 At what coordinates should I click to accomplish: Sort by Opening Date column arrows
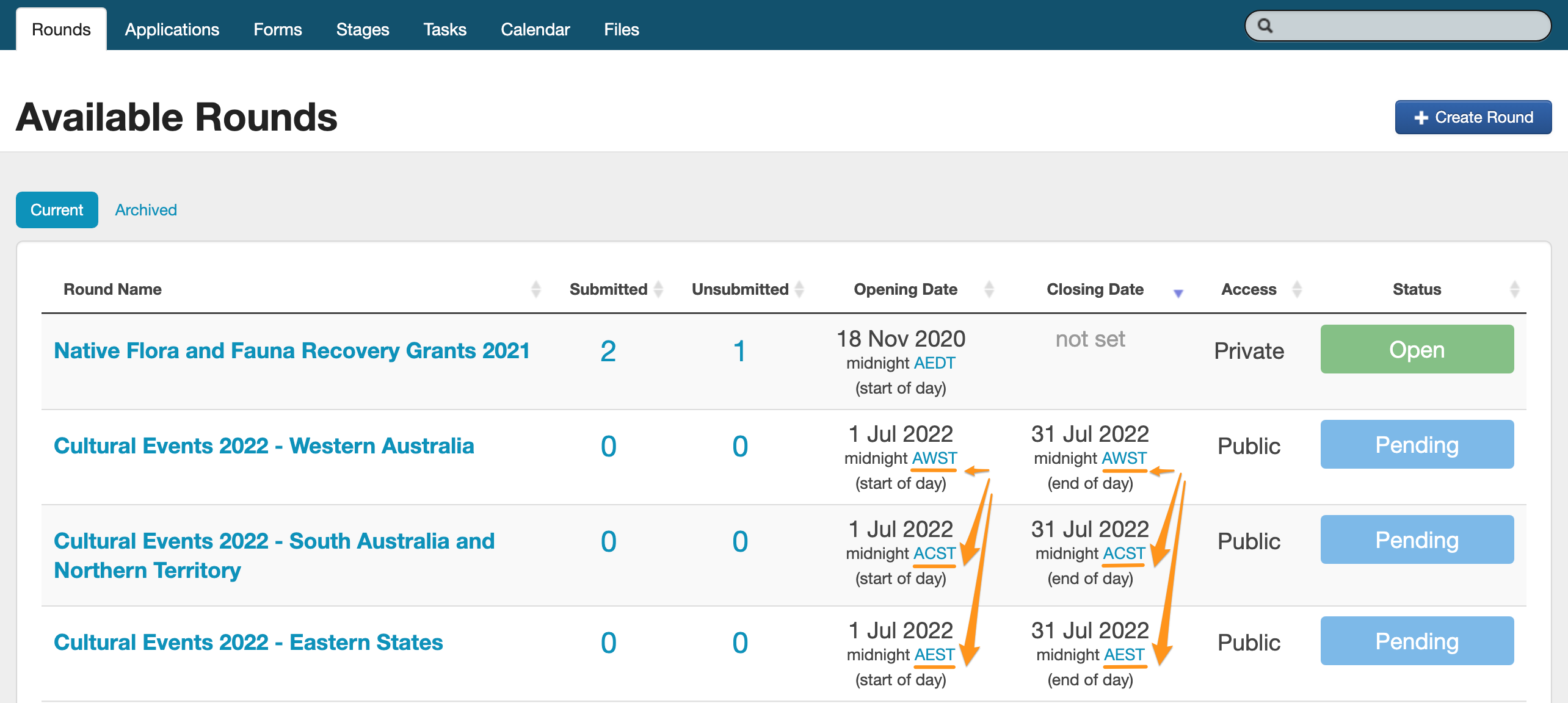989,289
